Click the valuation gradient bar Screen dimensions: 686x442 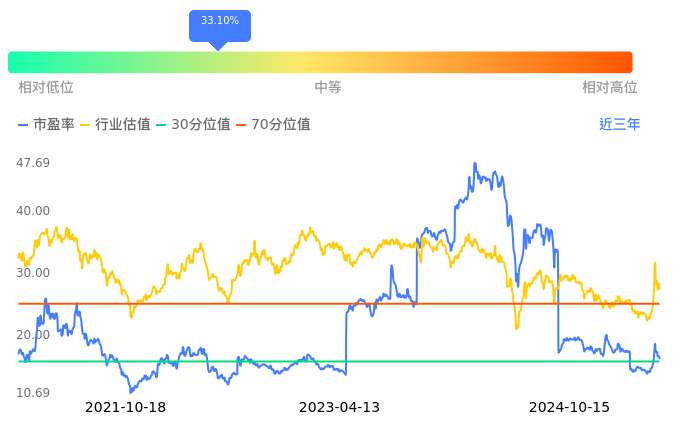point(320,62)
